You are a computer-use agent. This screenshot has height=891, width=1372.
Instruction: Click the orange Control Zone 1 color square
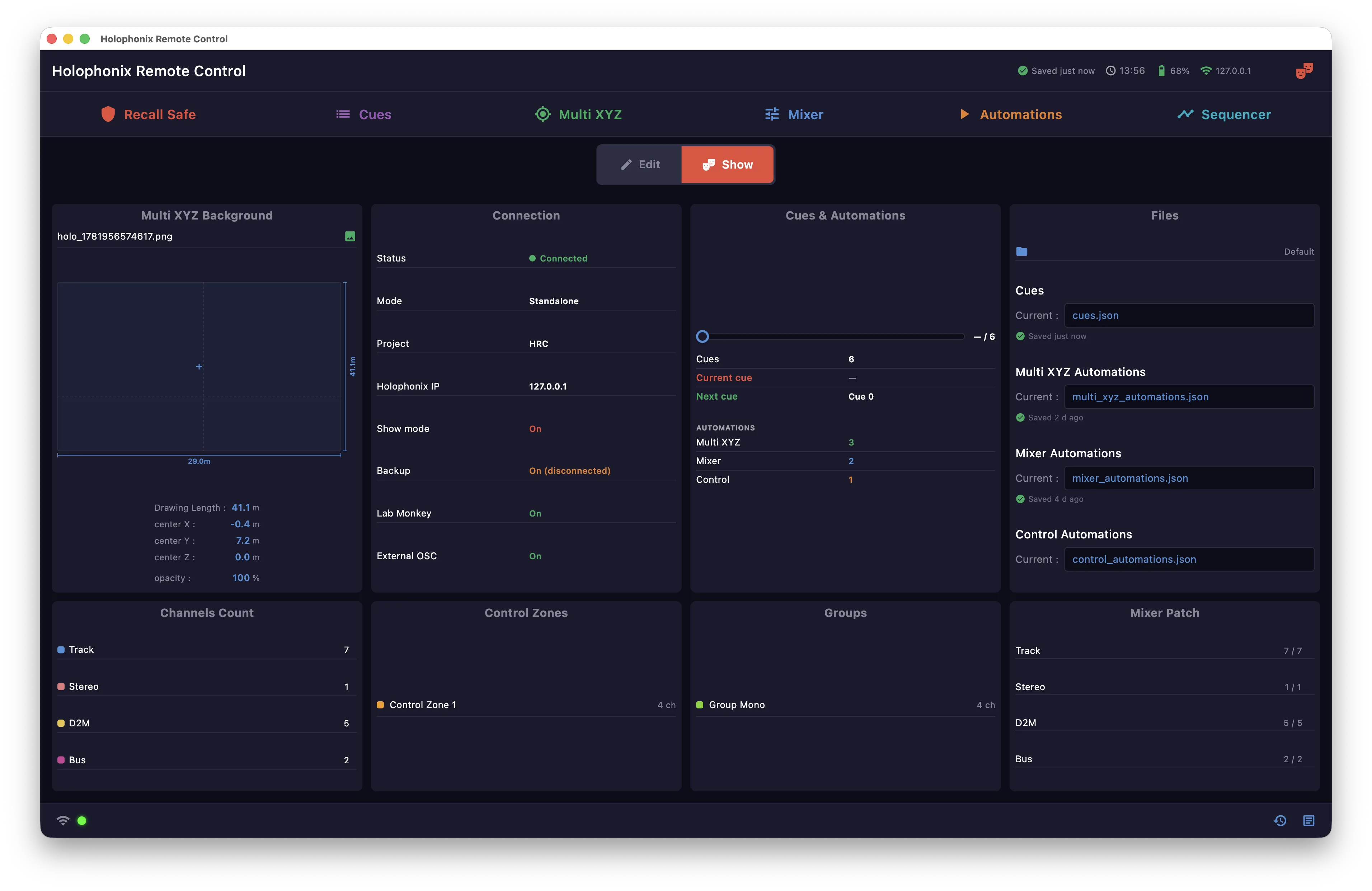click(380, 705)
